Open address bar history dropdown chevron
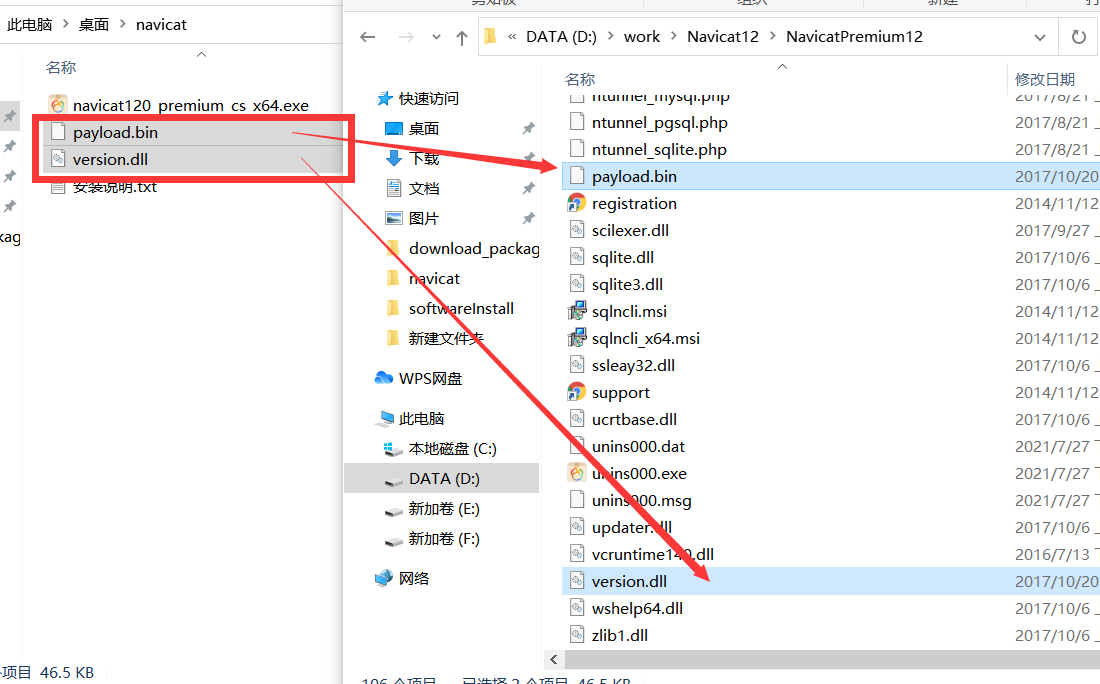 (x=1040, y=37)
